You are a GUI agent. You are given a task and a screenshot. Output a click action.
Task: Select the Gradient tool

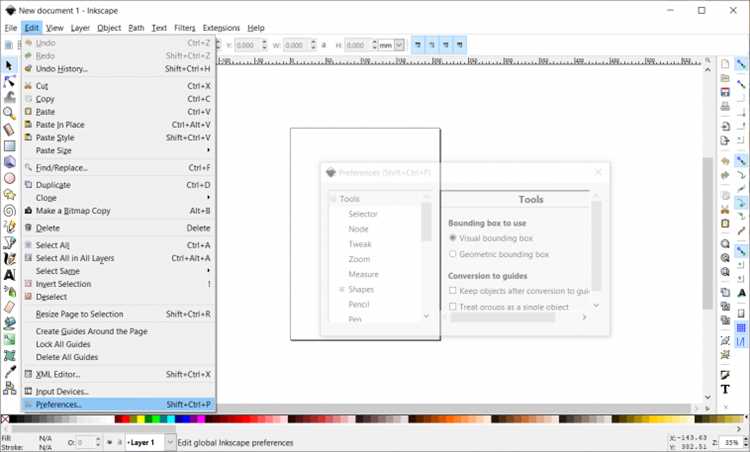9,340
